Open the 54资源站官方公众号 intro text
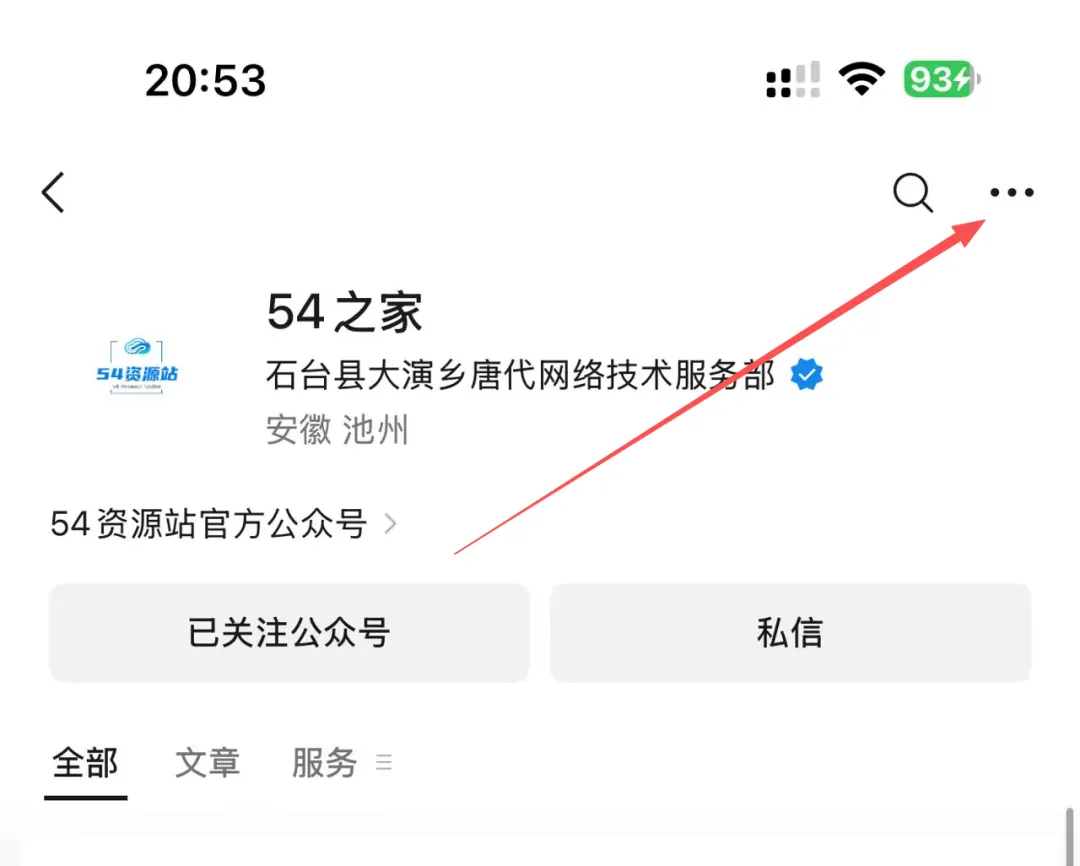The height and width of the screenshot is (866, 1080). (x=209, y=524)
